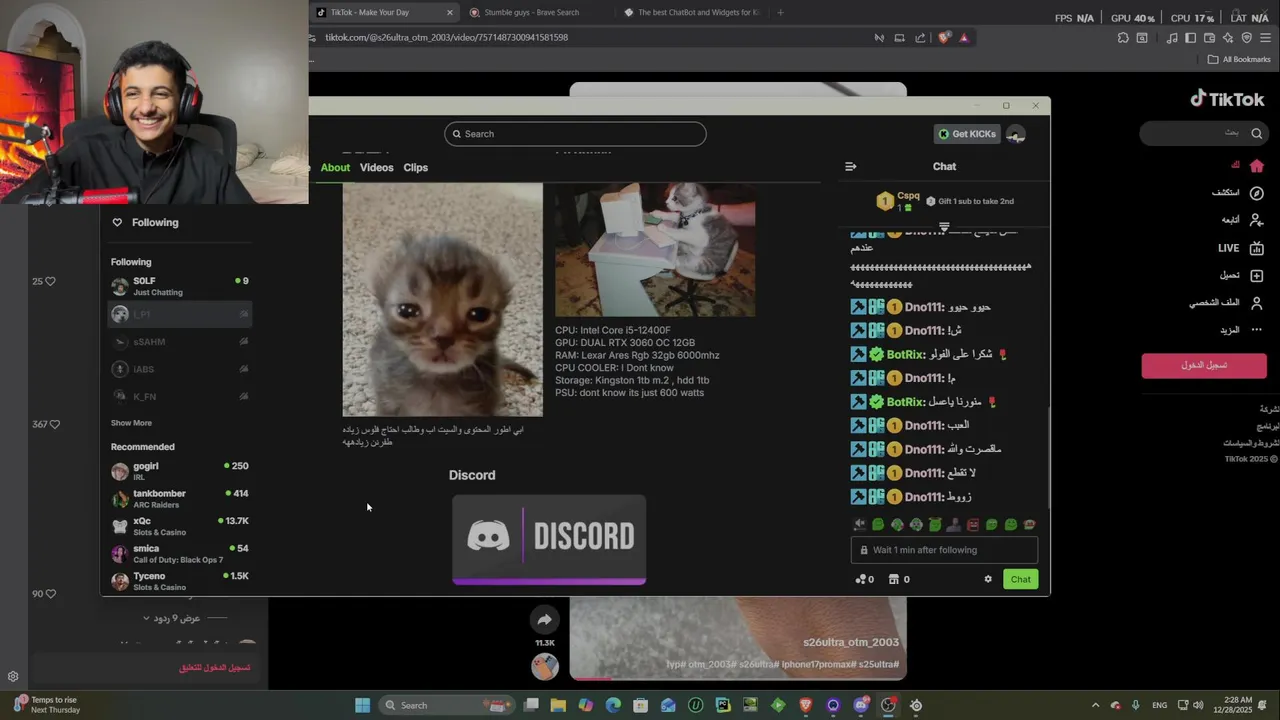The width and height of the screenshot is (1280, 720).
Task: Click the chat message input field
Action: tap(944, 550)
